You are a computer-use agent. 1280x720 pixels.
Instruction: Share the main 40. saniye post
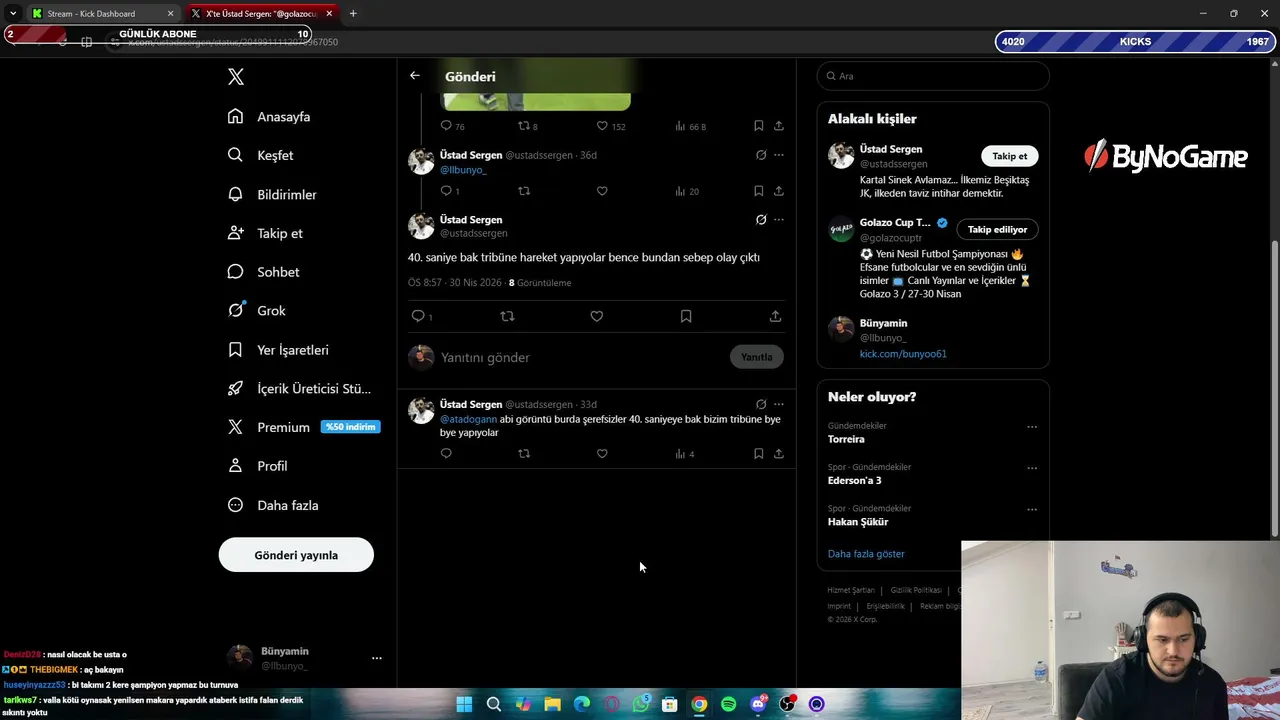(775, 316)
